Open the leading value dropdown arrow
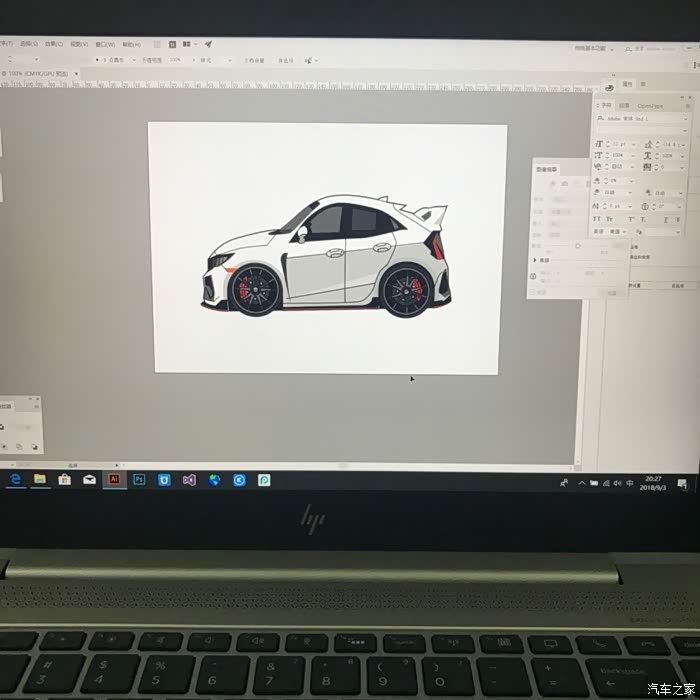The width and height of the screenshot is (700, 700). tap(683, 145)
